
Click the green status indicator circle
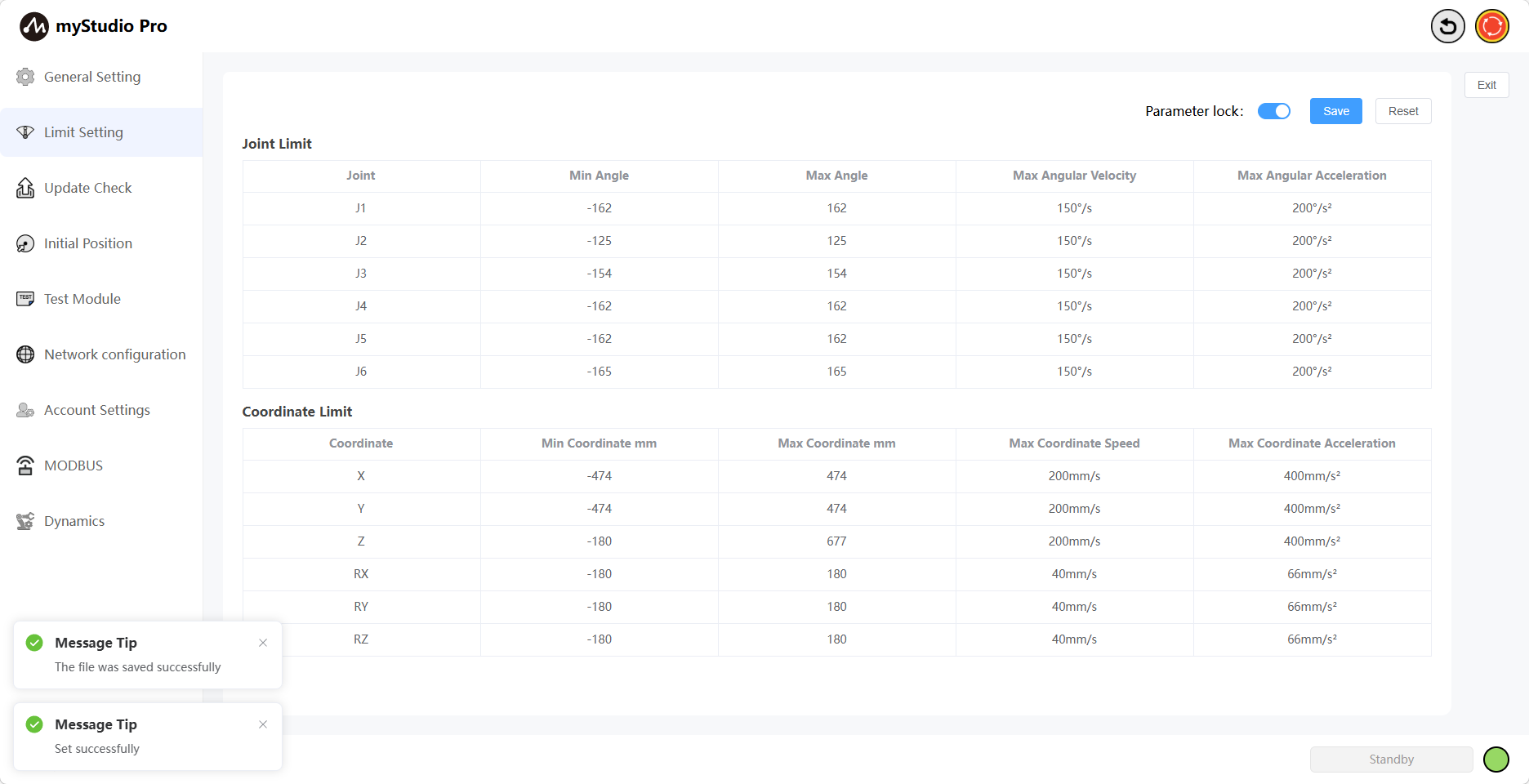(1496, 759)
